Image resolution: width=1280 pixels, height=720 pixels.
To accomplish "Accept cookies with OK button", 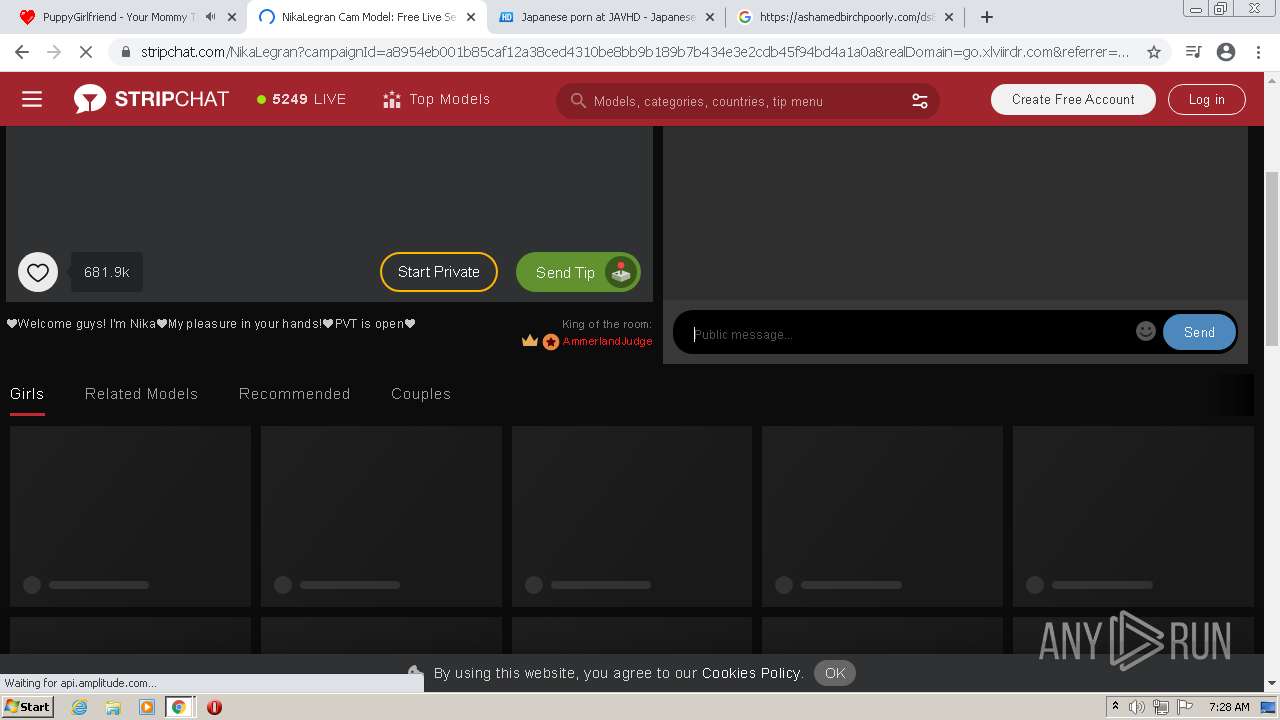I will tap(835, 673).
